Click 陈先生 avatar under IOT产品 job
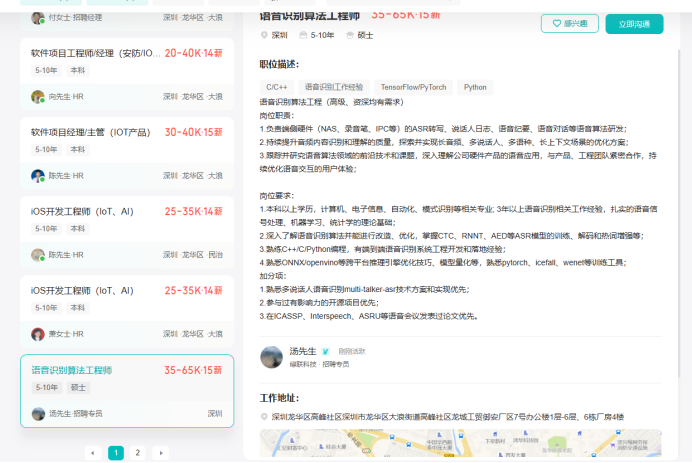 (x=38, y=176)
